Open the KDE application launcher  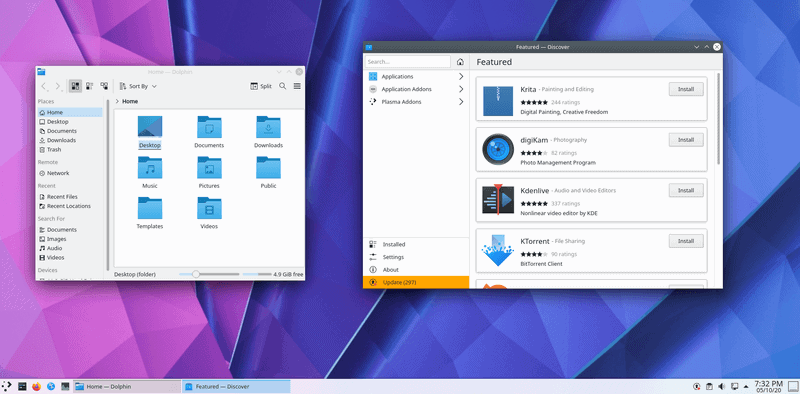point(7,386)
